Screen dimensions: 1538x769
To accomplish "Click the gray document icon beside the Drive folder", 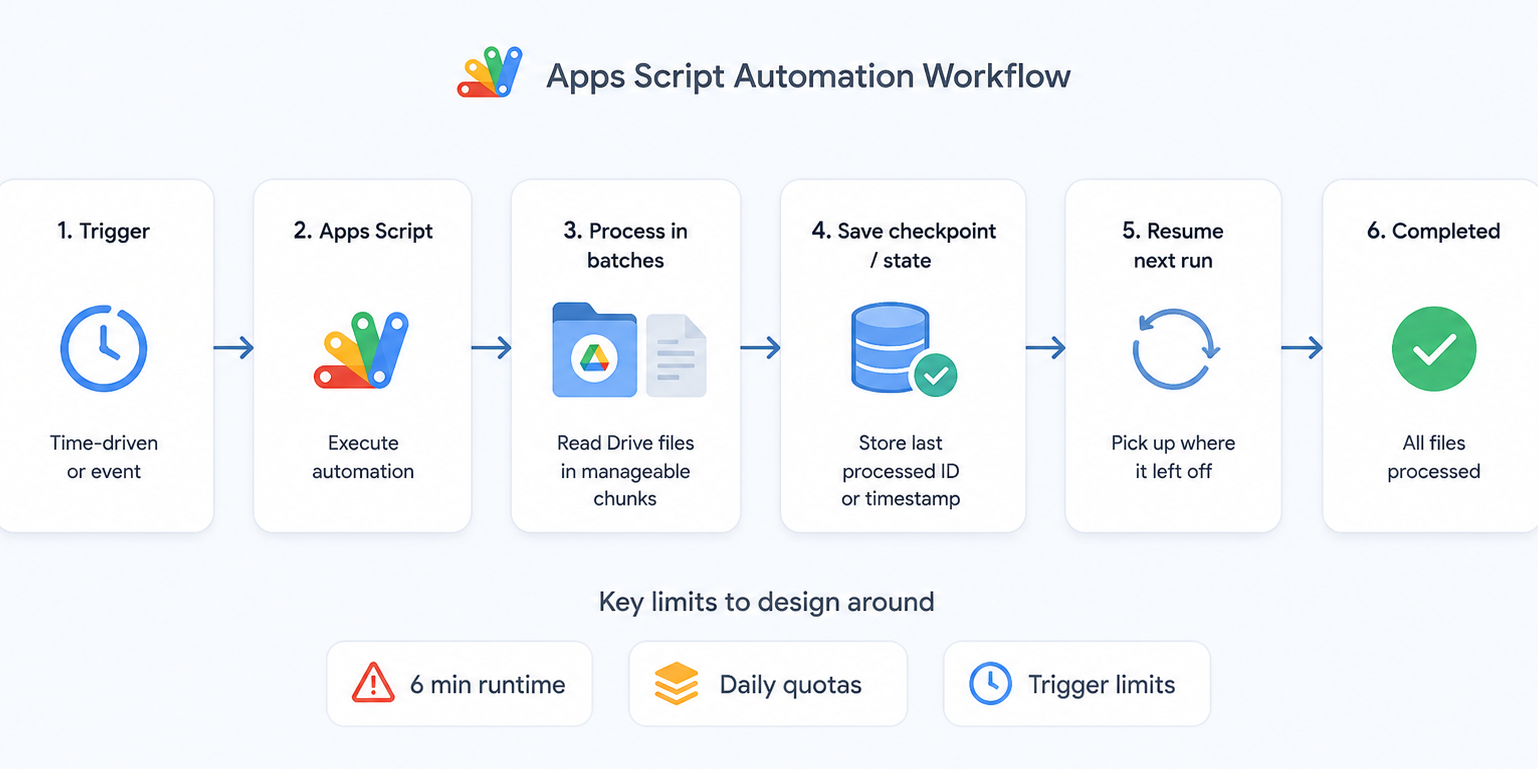I will coord(676,355).
